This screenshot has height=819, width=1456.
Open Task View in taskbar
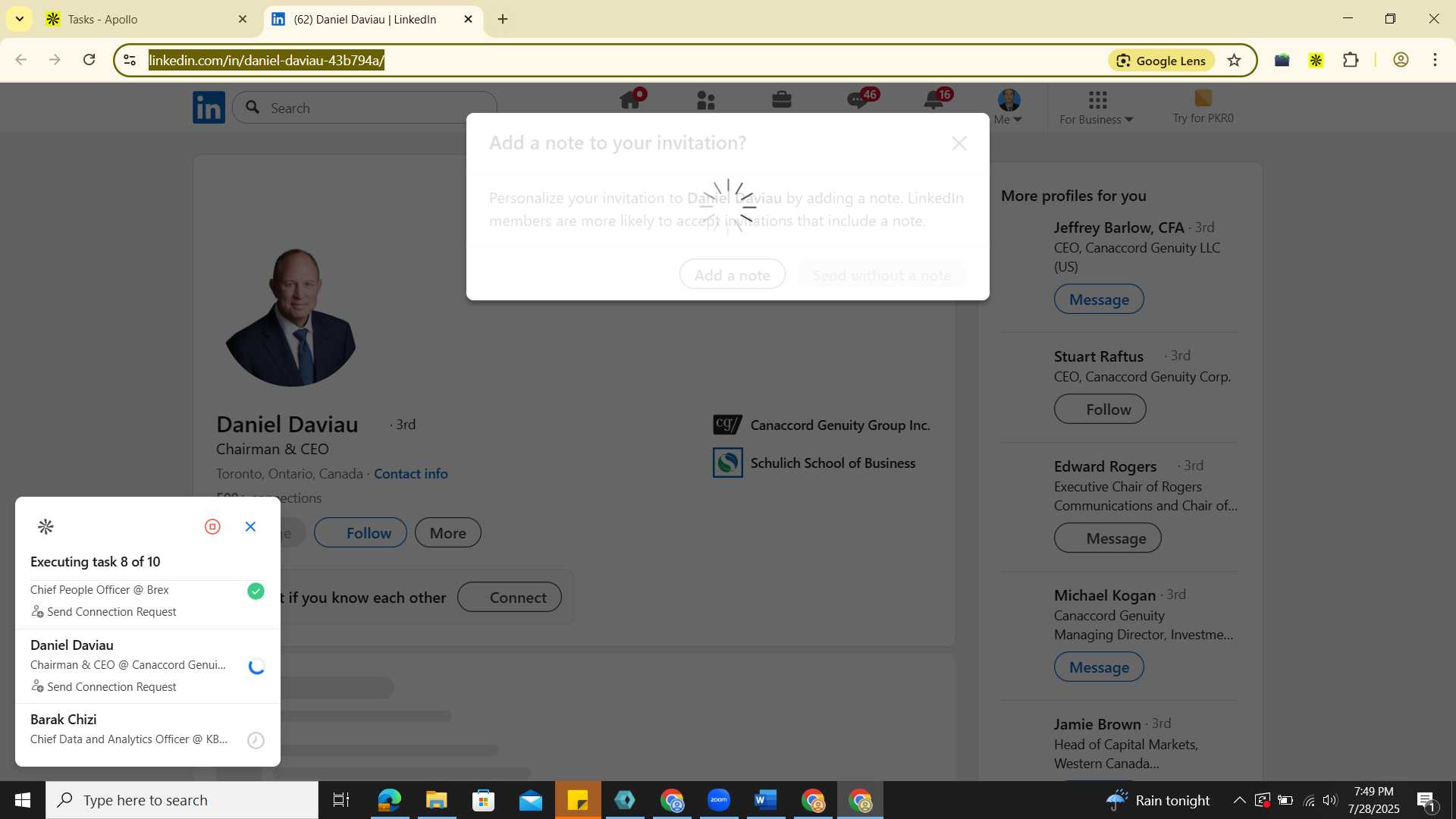pyautogui.click(x=341, y=800)
